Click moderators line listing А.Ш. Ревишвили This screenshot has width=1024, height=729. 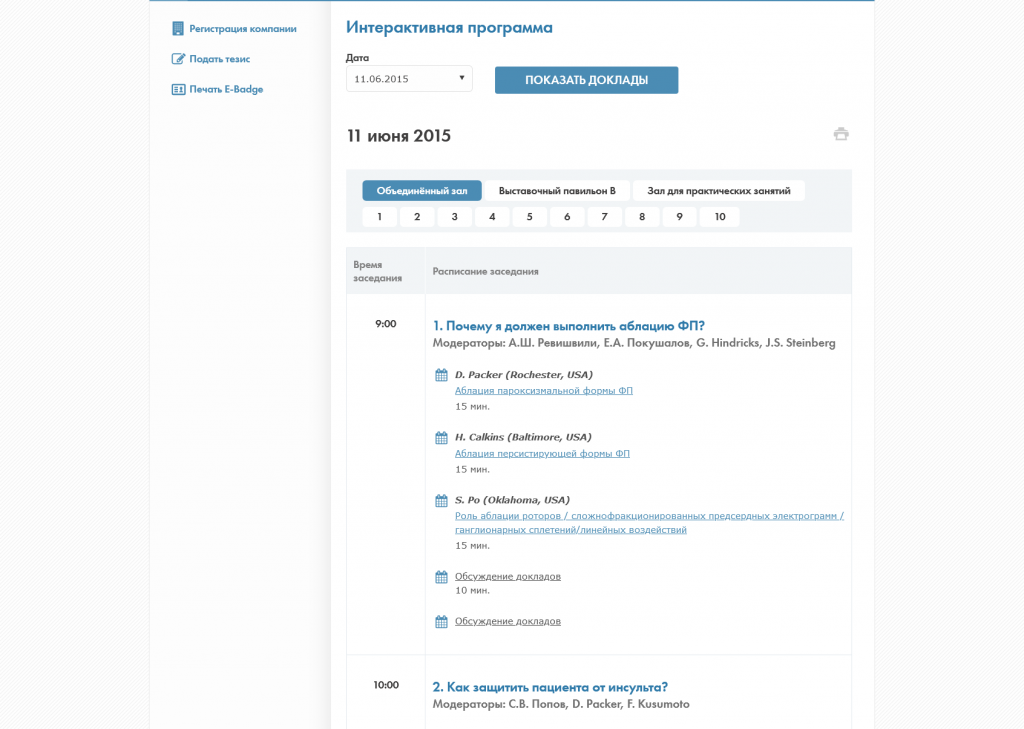coord(633,343)
